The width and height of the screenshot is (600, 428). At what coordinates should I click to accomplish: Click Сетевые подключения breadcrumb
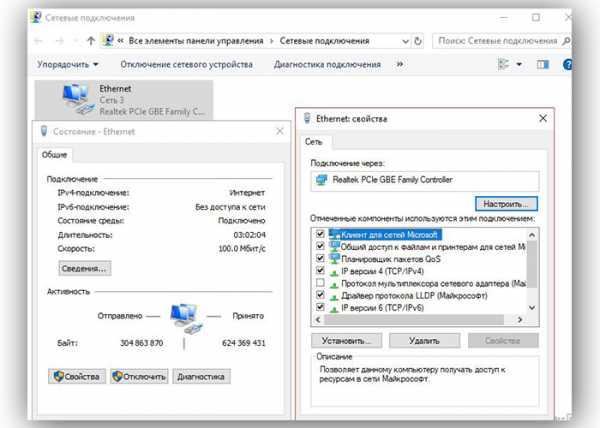[324, 41]
